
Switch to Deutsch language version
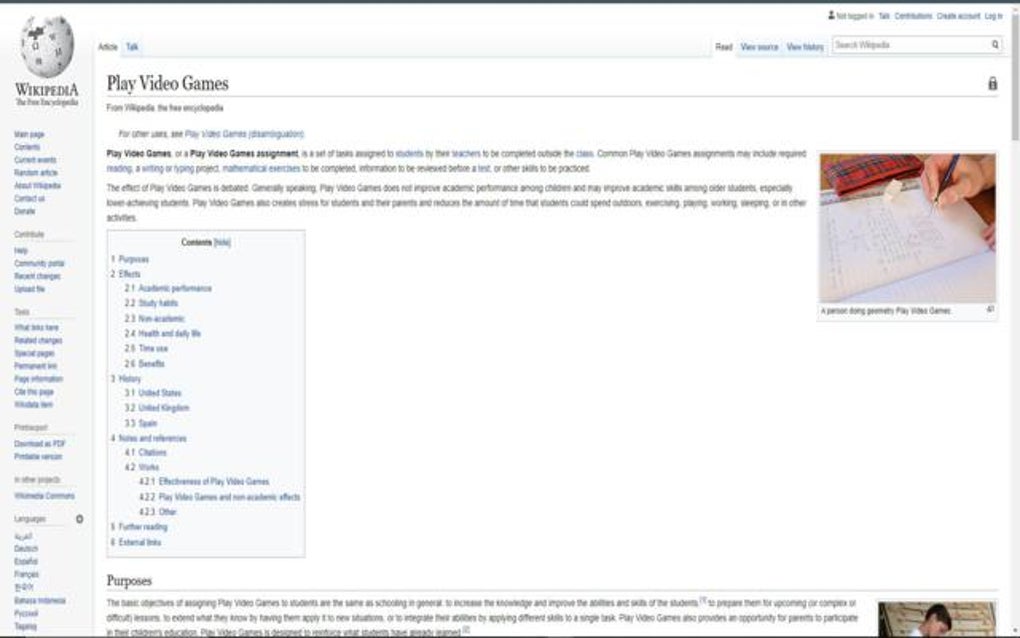[26, 549]
